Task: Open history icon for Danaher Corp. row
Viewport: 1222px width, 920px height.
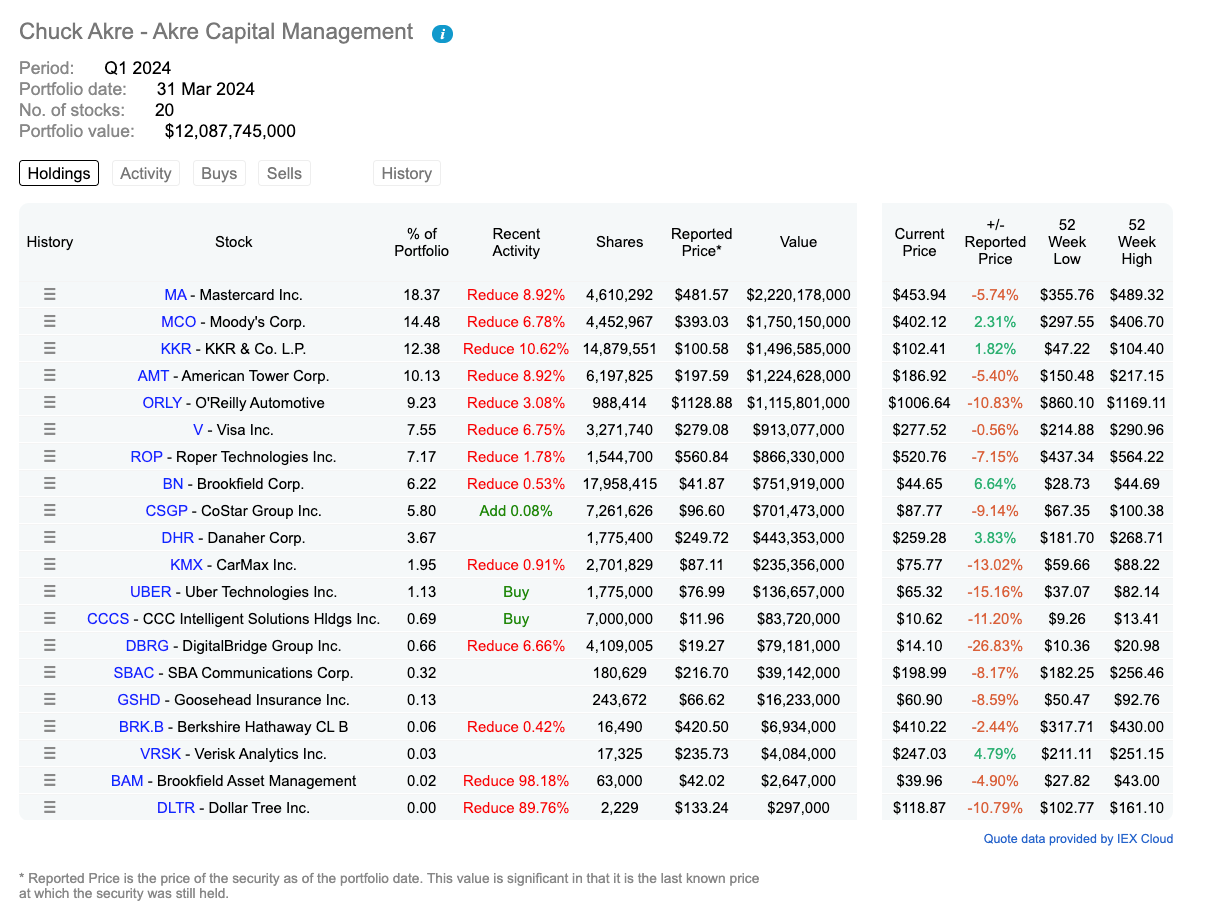Action: click(50, 538)
